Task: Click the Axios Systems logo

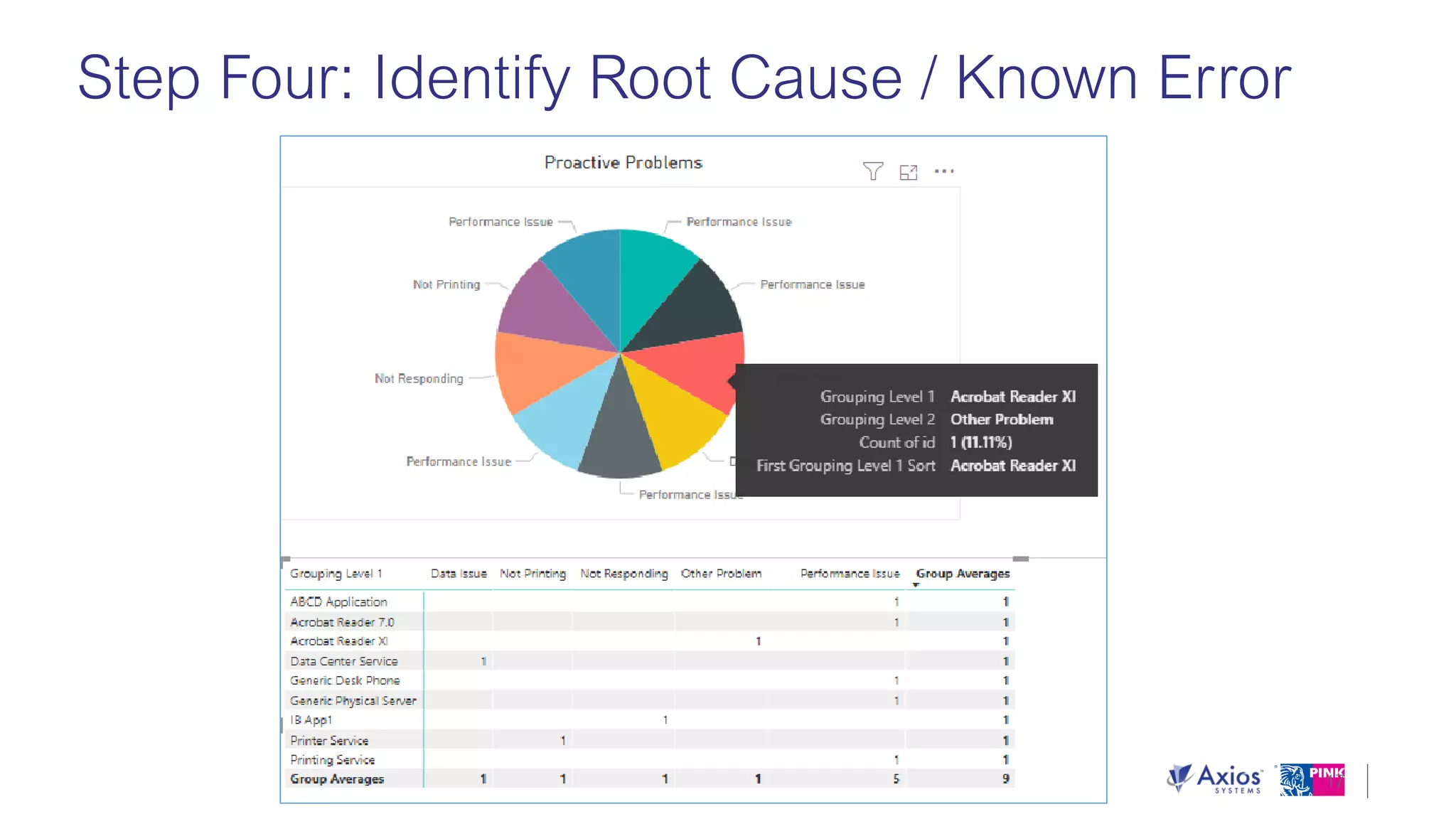Action: click(1216, 779)
